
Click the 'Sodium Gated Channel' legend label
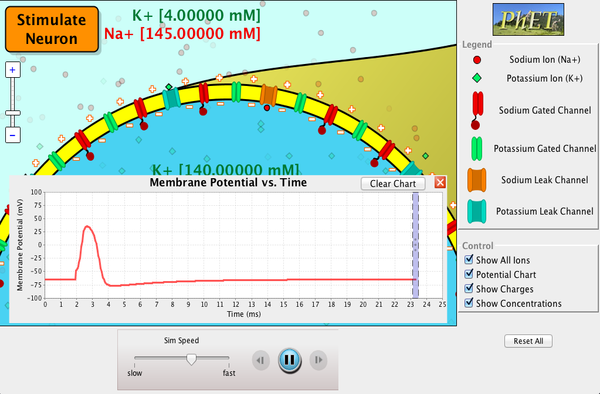[545, 111]
